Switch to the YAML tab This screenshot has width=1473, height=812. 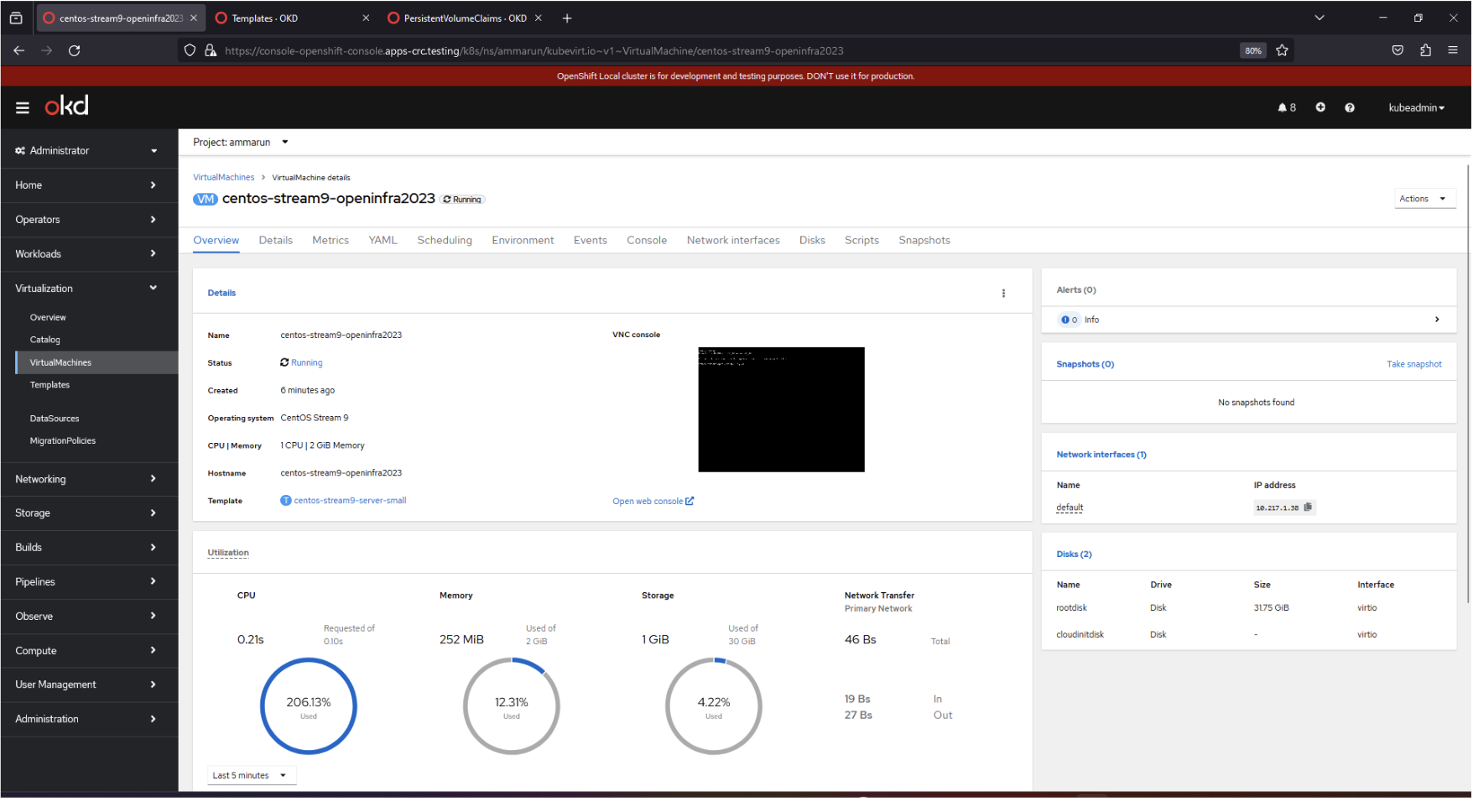tap(383, 241)
